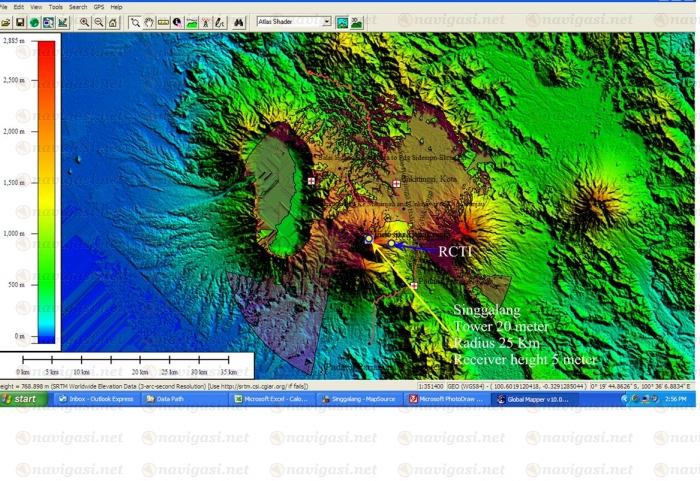The height and width of the screenshot is (481, 700).
Task: Click the Open Data File folder icon
Action: click(6, 21)
